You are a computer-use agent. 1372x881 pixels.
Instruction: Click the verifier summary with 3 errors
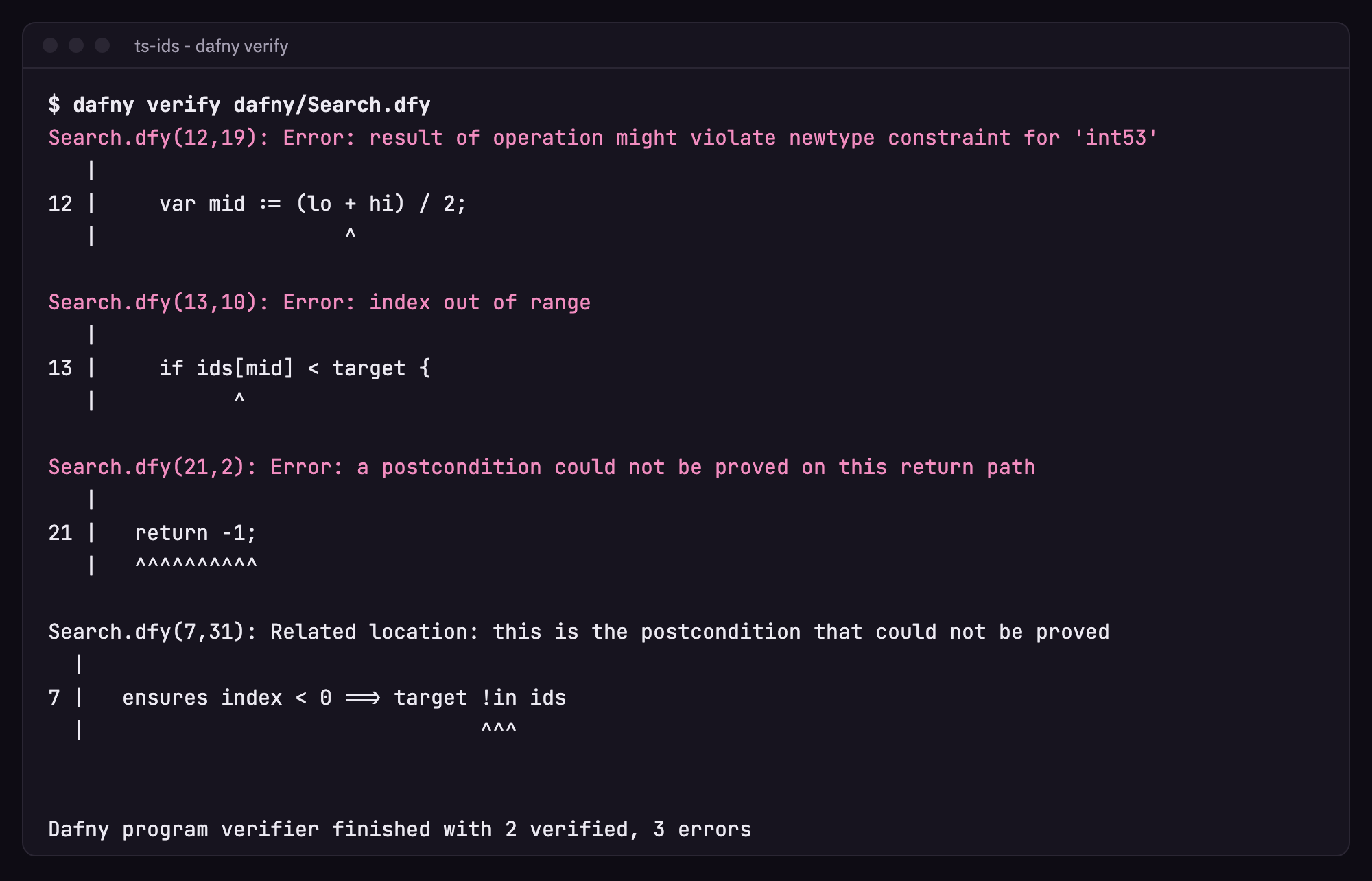(x=400, y=829)
